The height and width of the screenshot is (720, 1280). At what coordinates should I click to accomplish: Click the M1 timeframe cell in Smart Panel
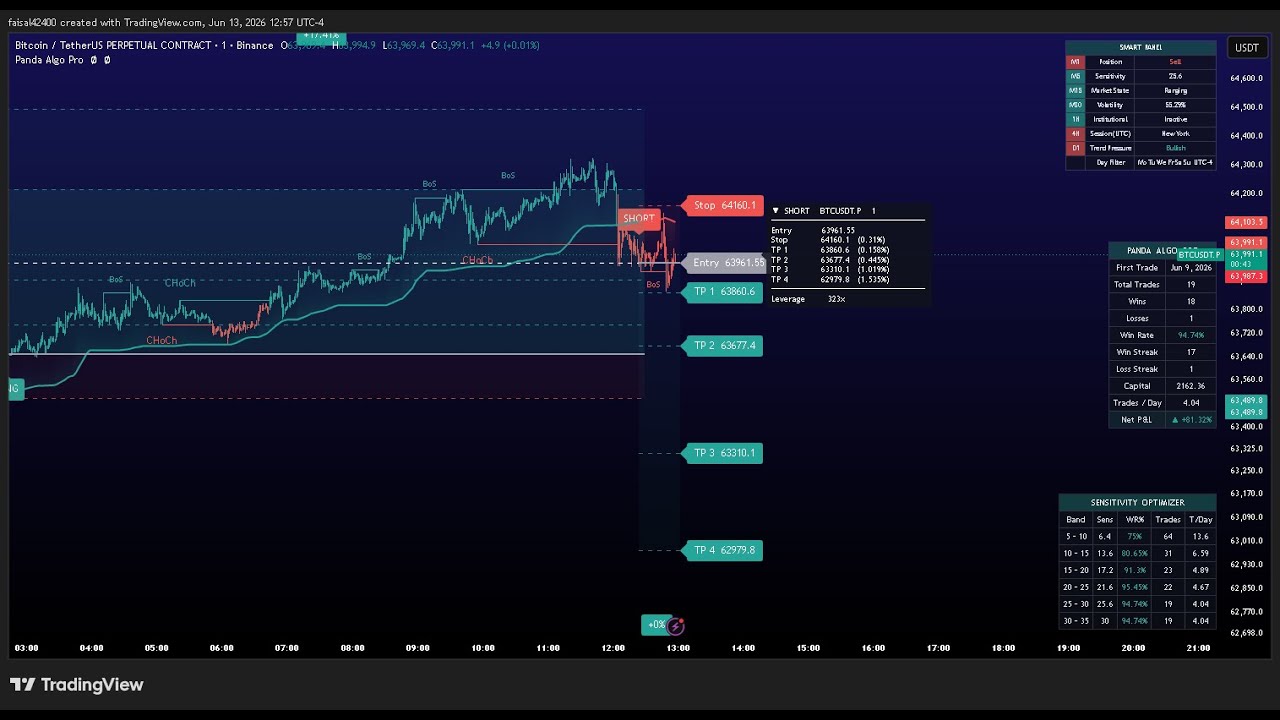[x=1076, y=62]
